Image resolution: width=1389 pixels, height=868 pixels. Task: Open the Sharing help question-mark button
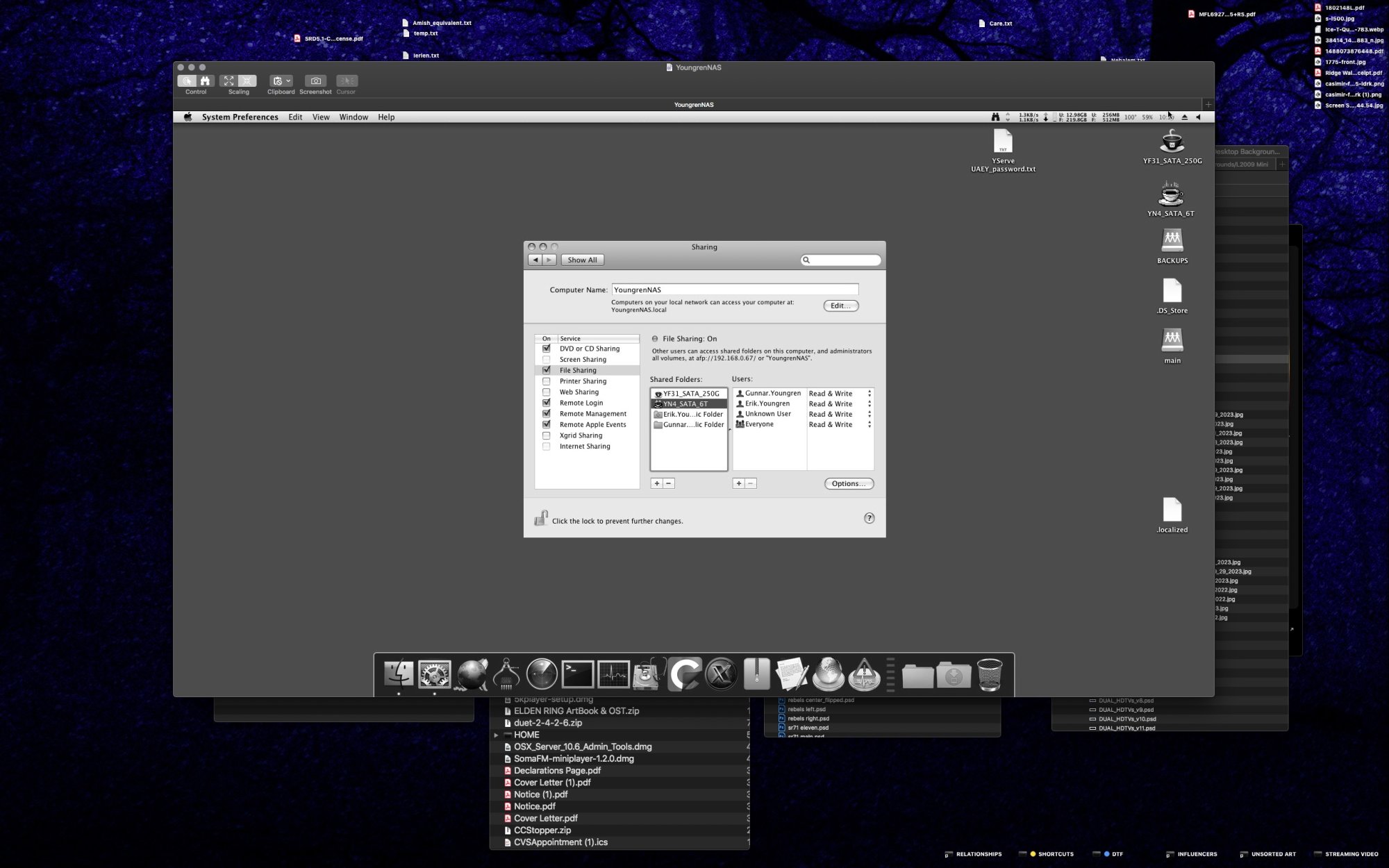click(x=869, y=518)
